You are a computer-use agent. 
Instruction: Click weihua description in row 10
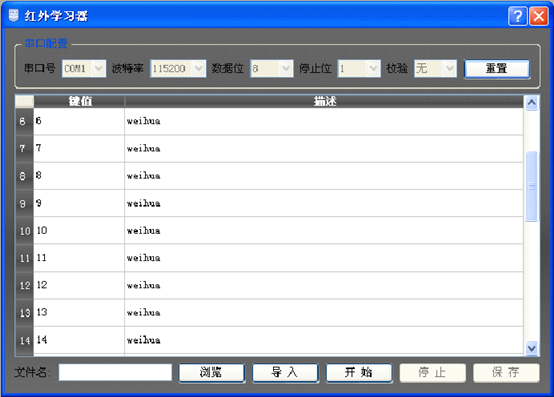[324, 231]
